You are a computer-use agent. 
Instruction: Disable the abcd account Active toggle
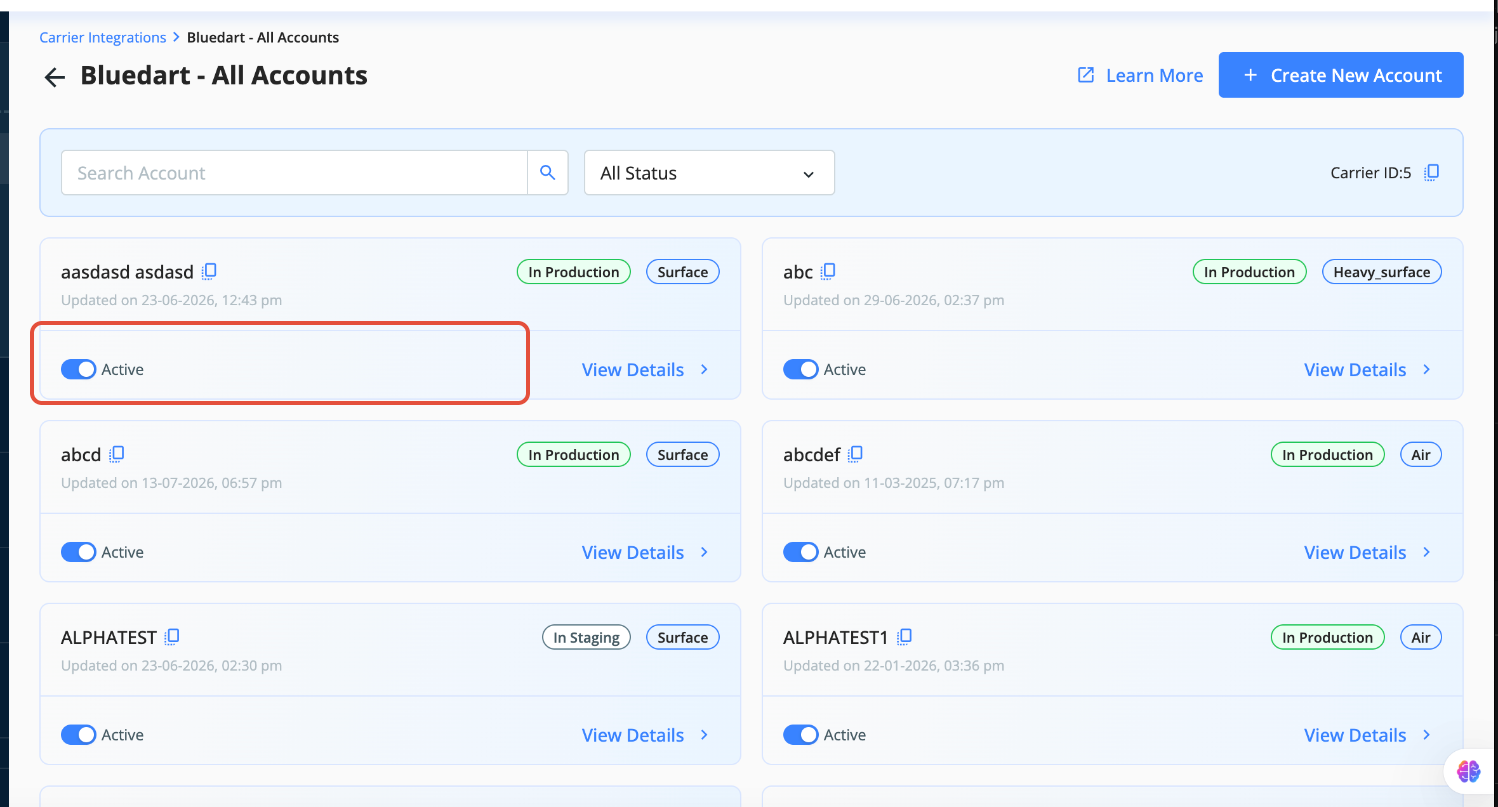(78, 552)
